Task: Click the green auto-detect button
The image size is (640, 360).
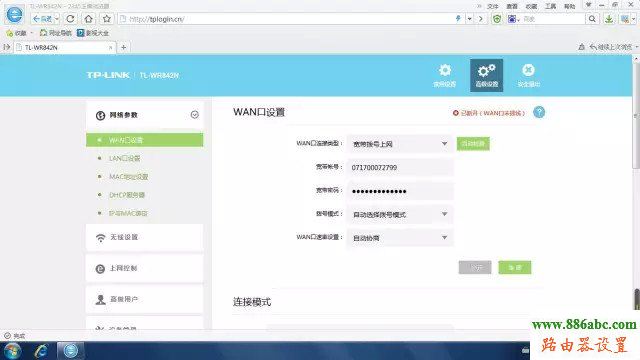Action: [473, 144]
